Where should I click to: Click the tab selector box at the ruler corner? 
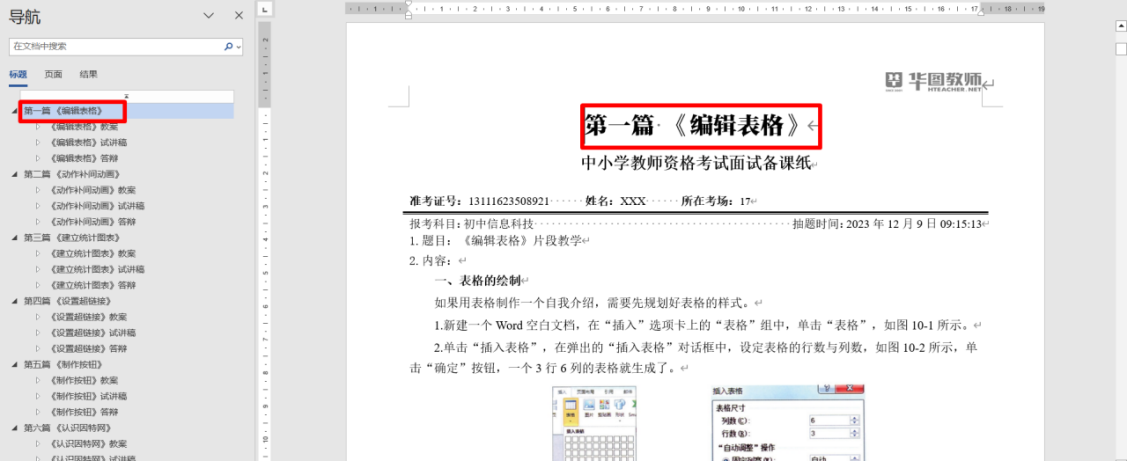[x=265, y=9]
